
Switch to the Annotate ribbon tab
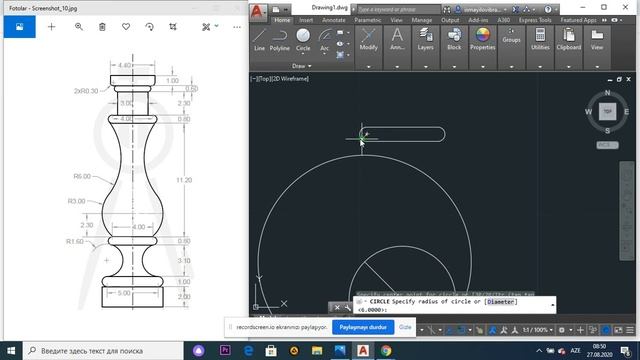(x=333, y=20)
